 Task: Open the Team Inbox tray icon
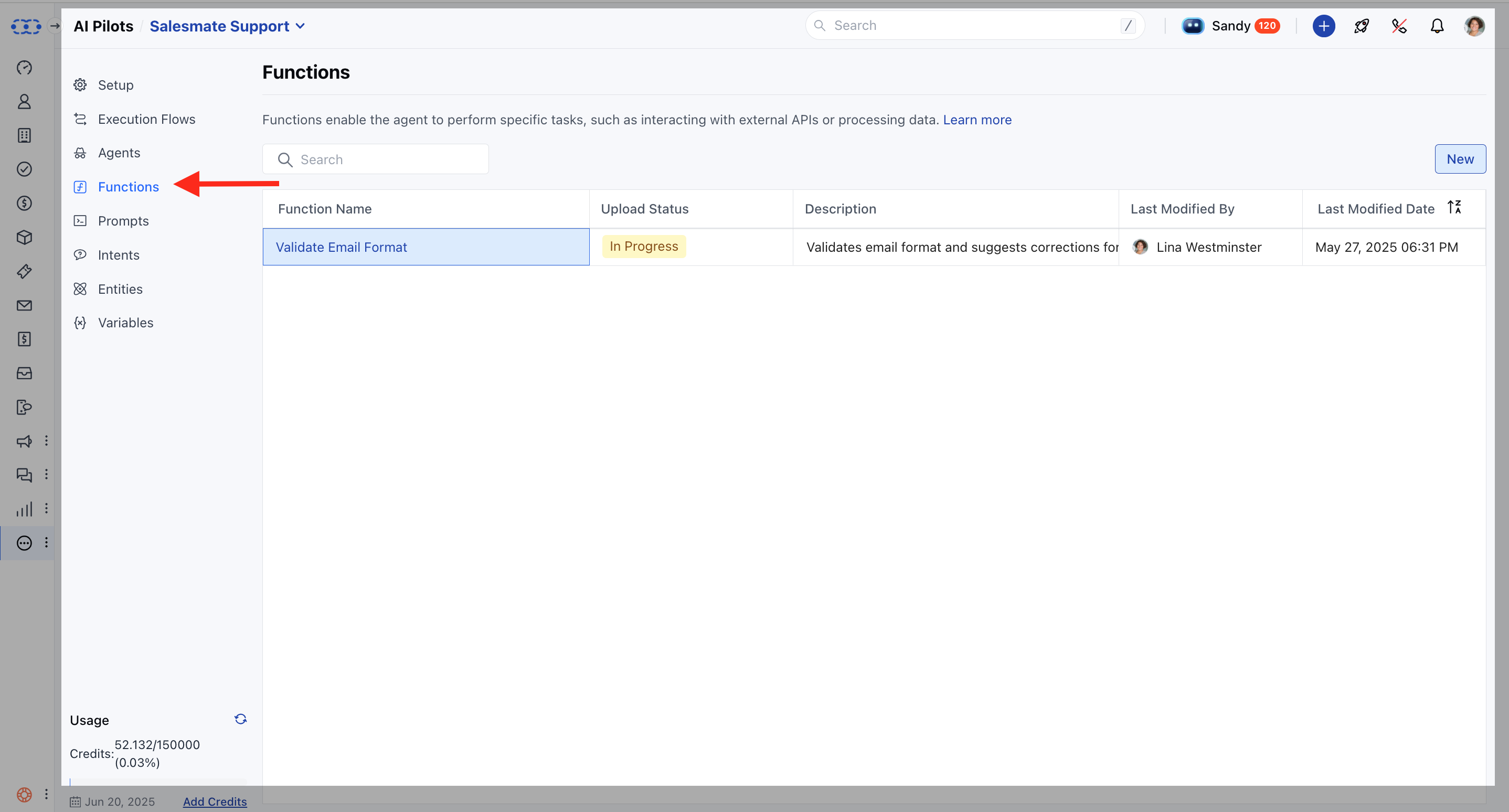(x=24, y=373)
